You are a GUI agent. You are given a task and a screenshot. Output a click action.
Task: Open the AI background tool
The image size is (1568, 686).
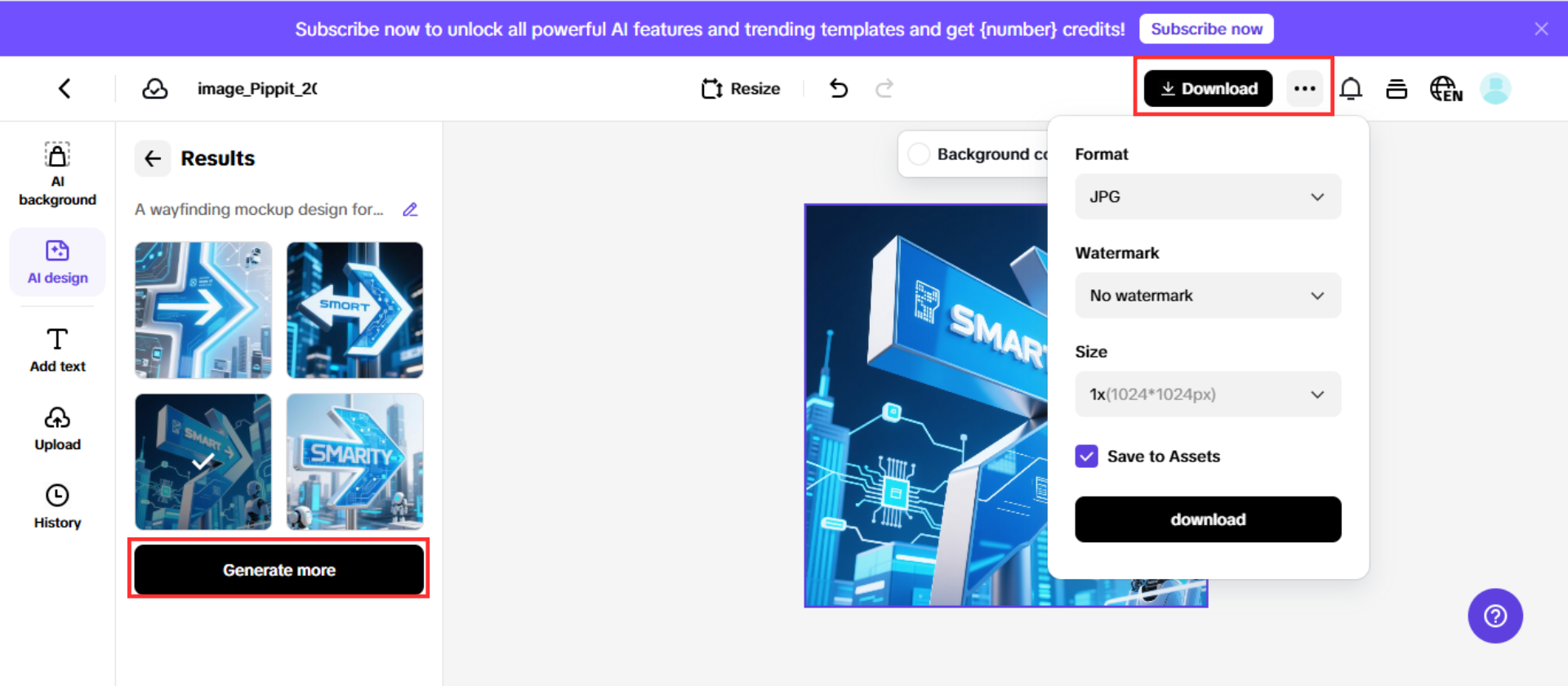[57, 173]
